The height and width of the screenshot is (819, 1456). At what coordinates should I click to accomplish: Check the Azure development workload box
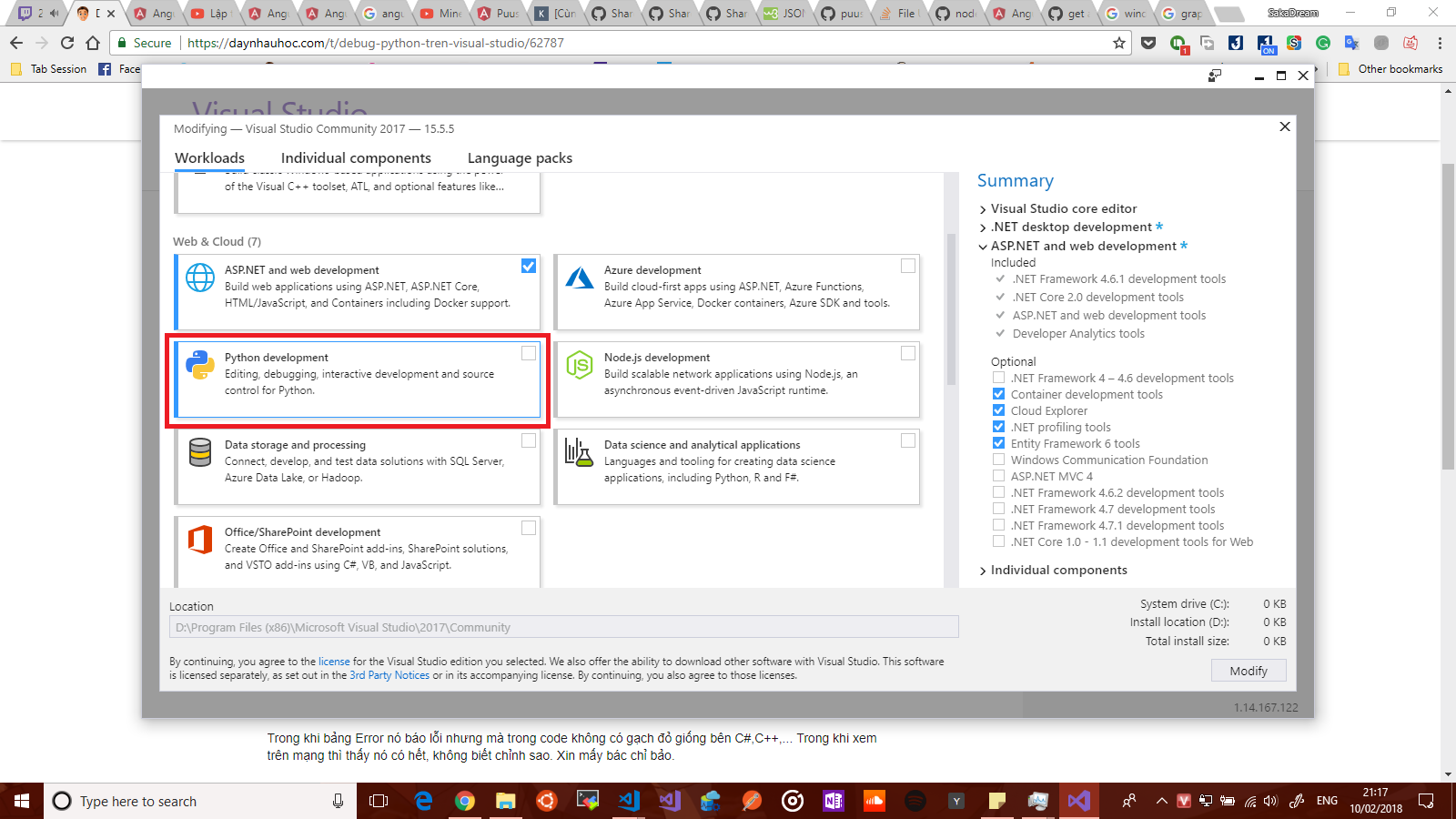coord(908,266)
